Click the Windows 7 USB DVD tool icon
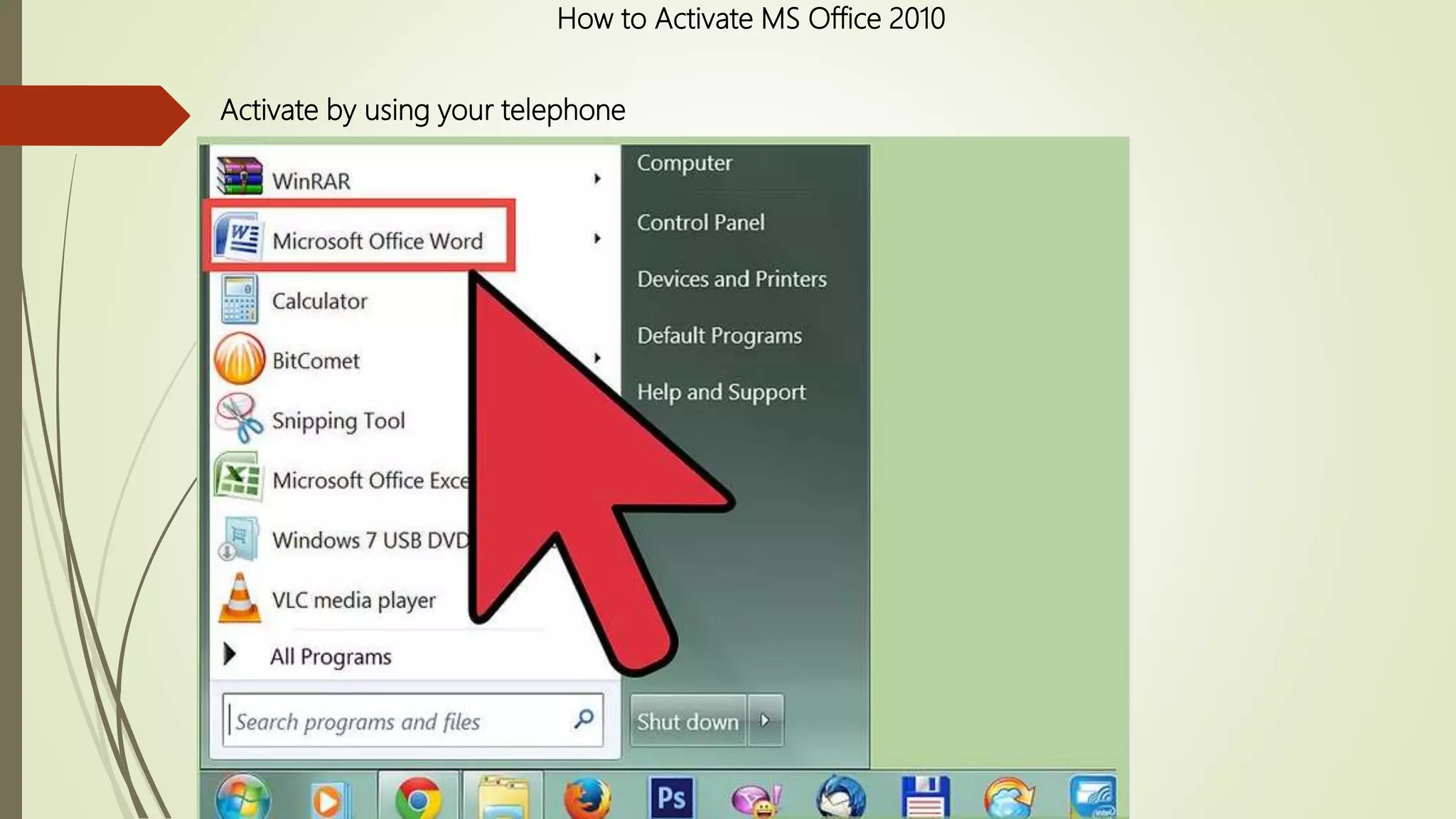 coord(238,538)
